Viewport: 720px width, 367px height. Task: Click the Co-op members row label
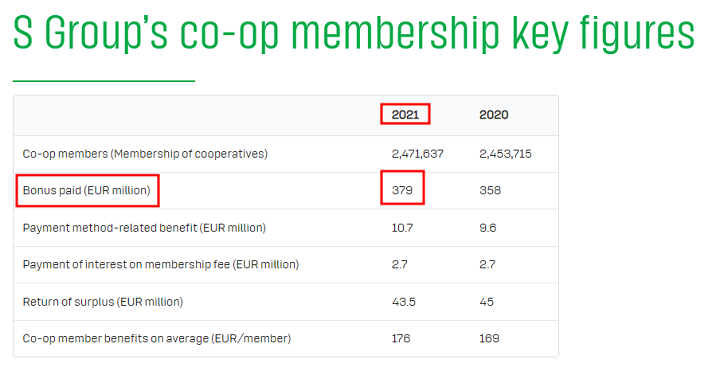[145, 154]
